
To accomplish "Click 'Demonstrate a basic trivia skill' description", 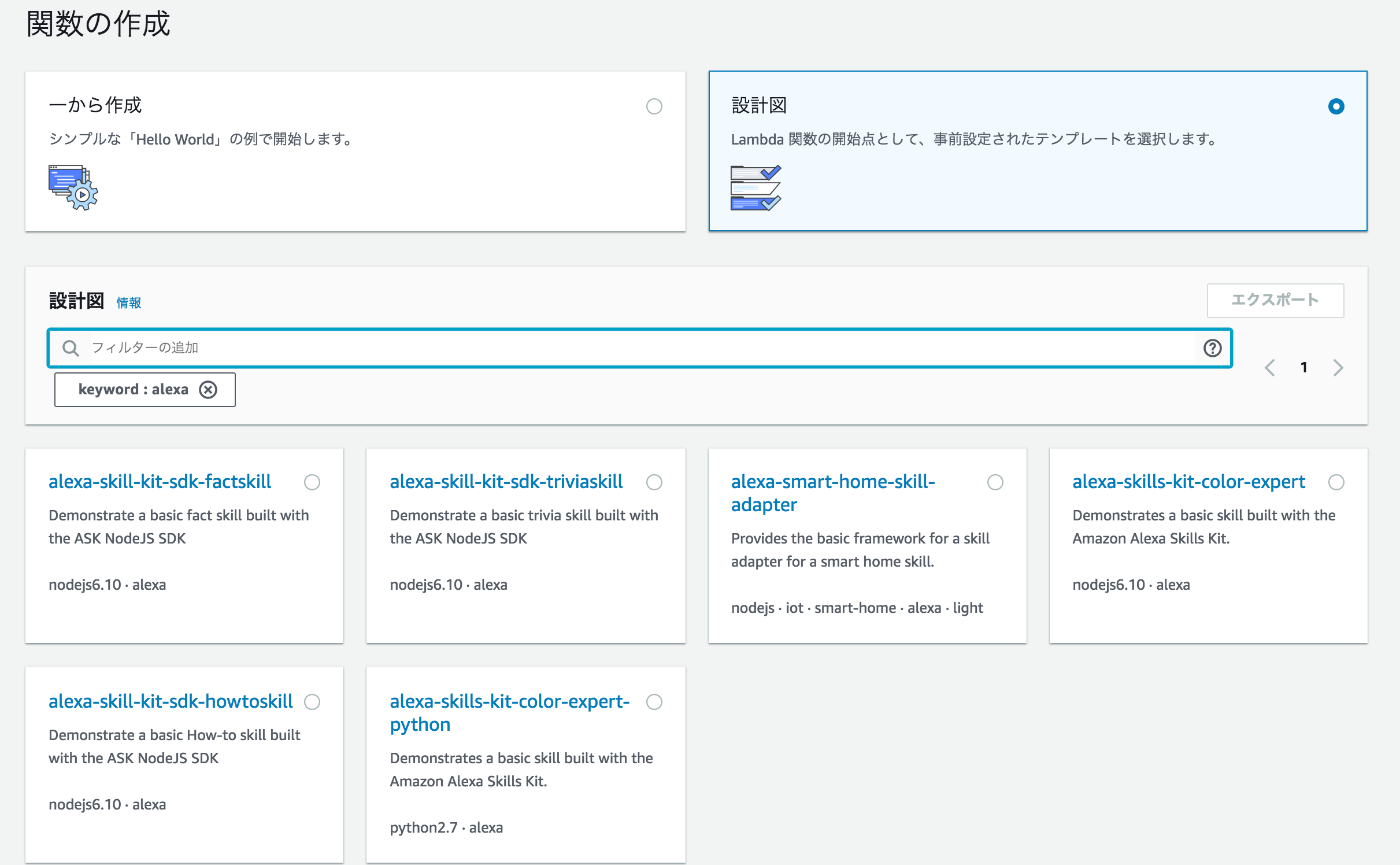I will click(524, 527).
